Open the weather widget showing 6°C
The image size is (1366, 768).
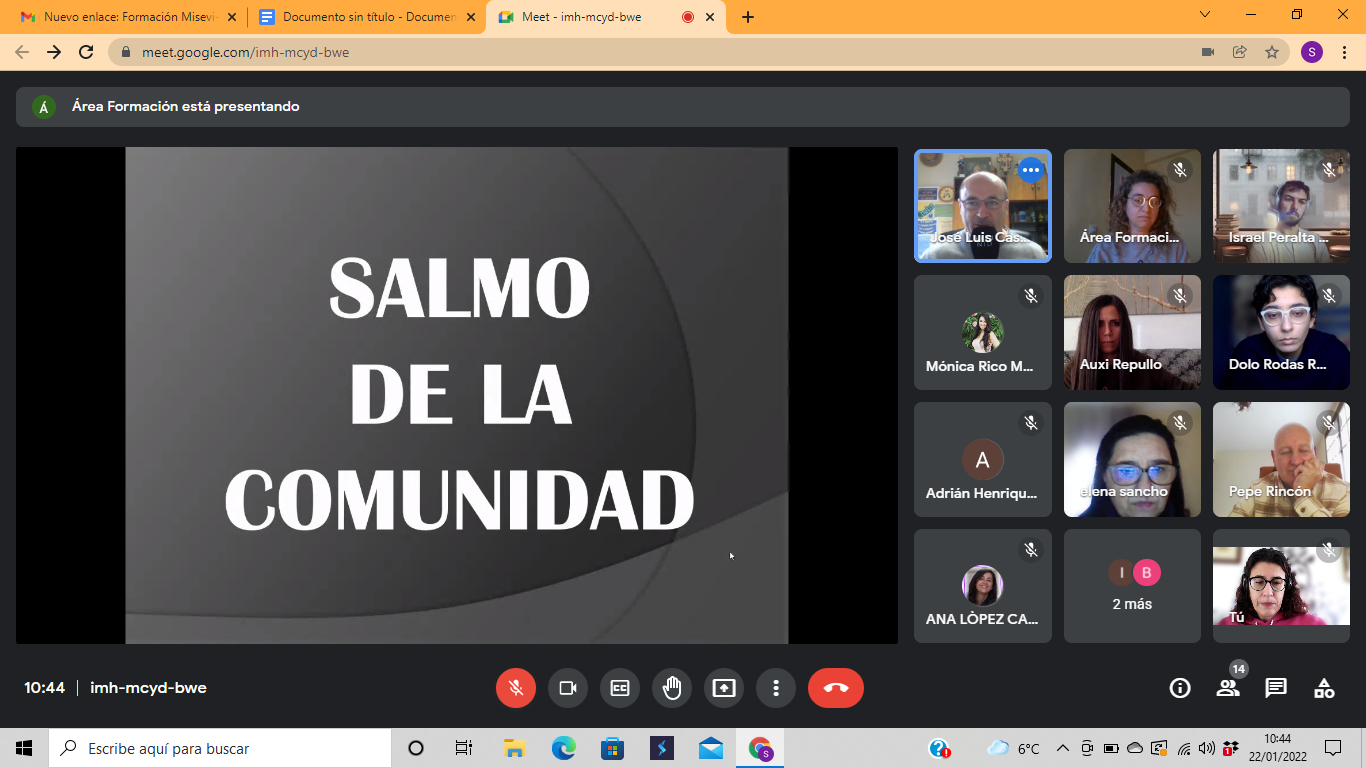point(1013,748)
